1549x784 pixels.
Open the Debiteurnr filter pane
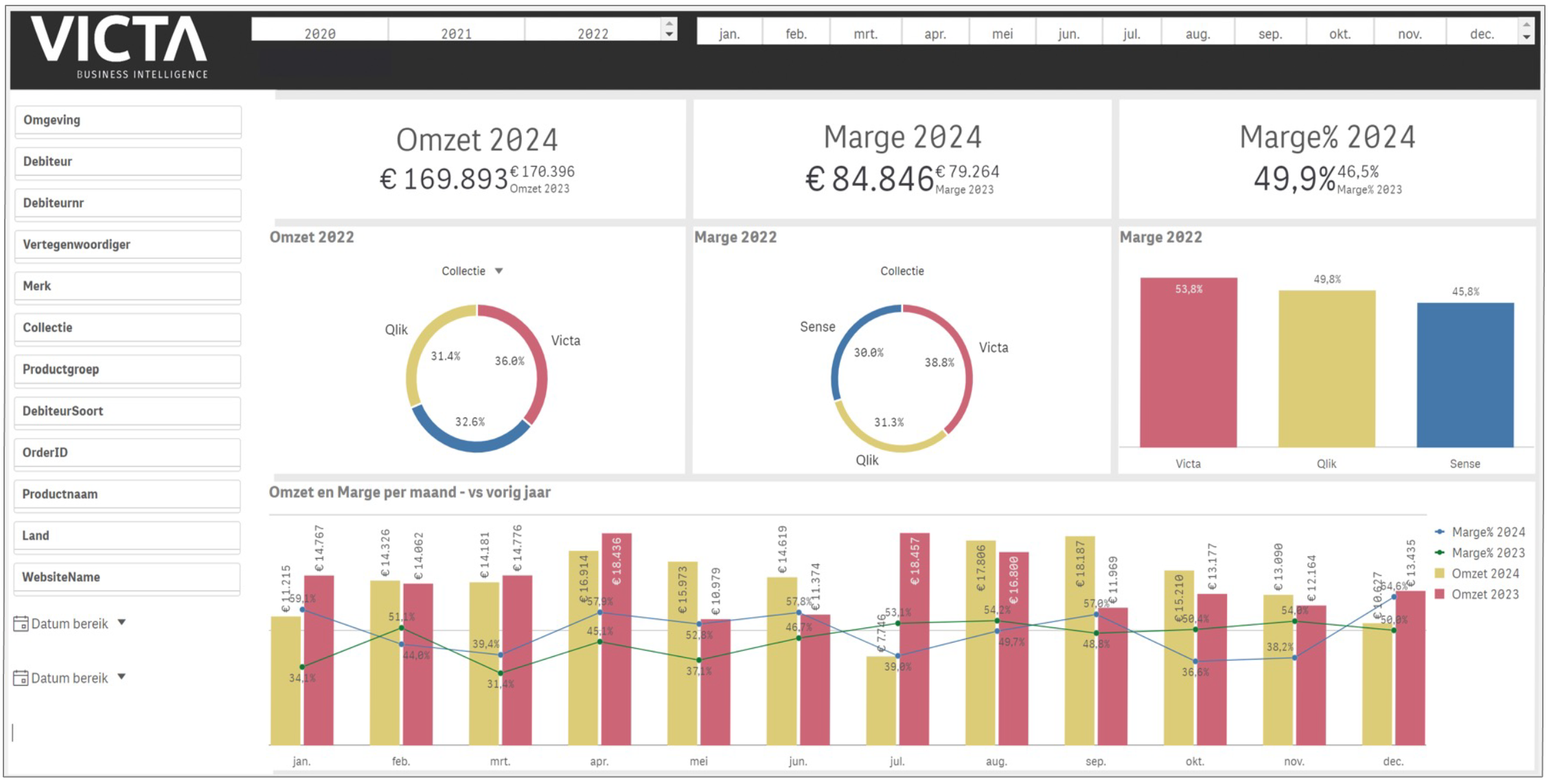click(128, 204)
